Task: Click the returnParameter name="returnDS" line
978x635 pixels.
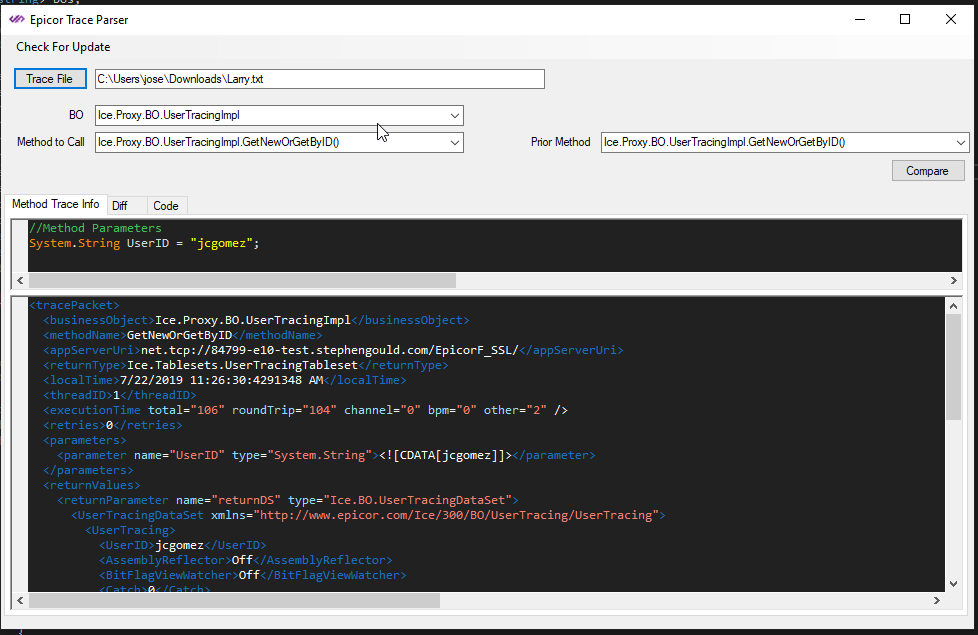Action: (x=288, y=500)
